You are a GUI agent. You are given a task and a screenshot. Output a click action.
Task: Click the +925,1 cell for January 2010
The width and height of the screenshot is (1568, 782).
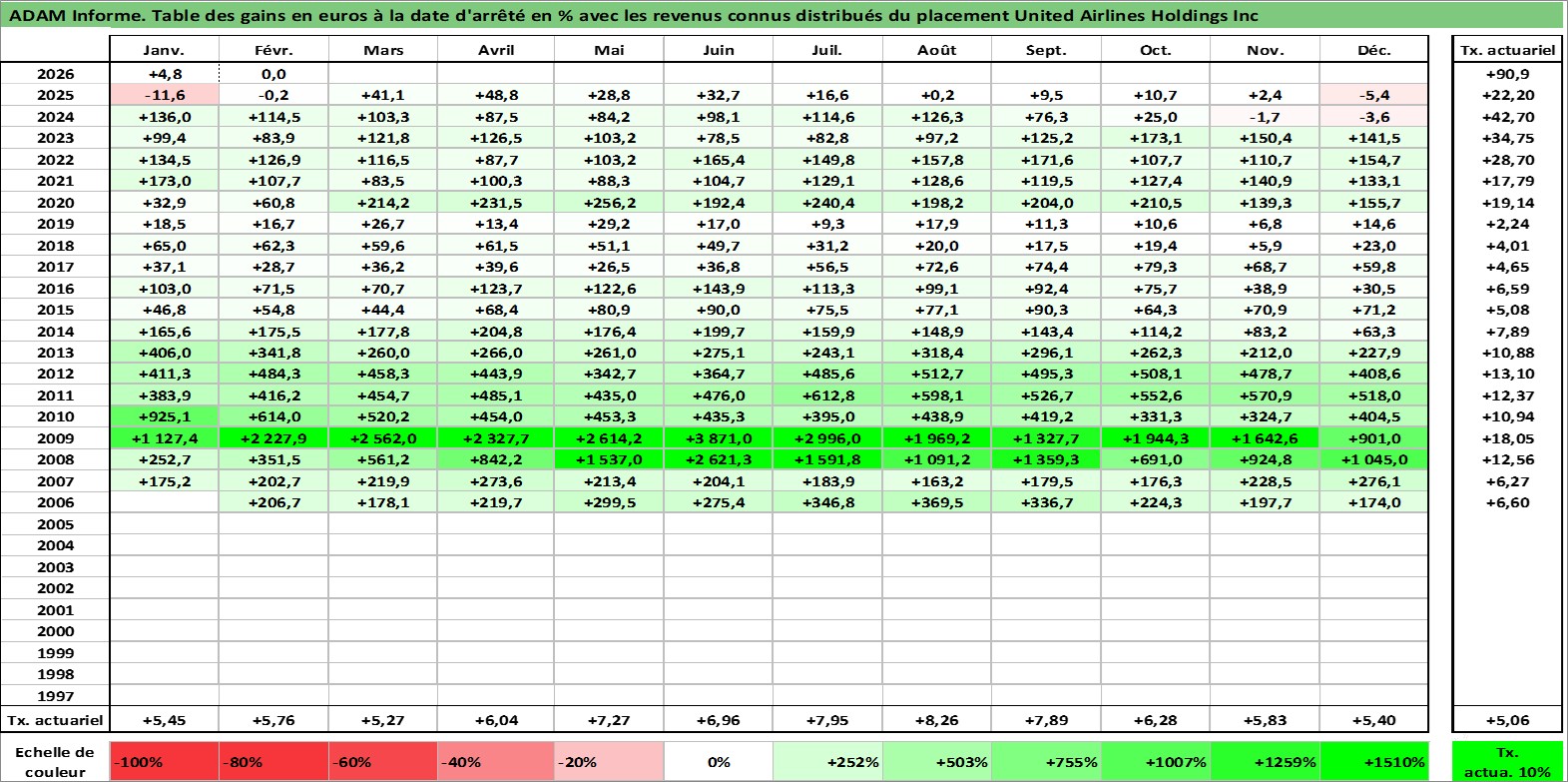pyautogui.click(x=164, y=416)
